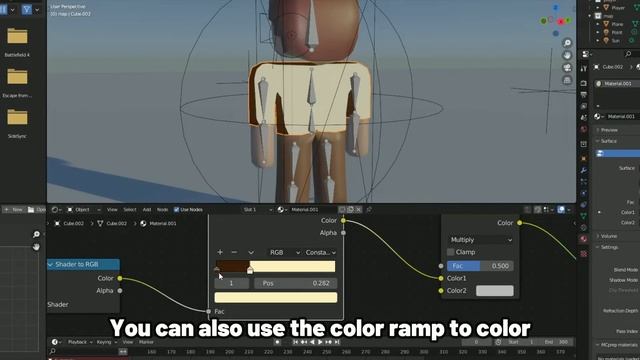Open the Object Data properties green triangle tab
640x360 pixels.
tap(584, 216)
